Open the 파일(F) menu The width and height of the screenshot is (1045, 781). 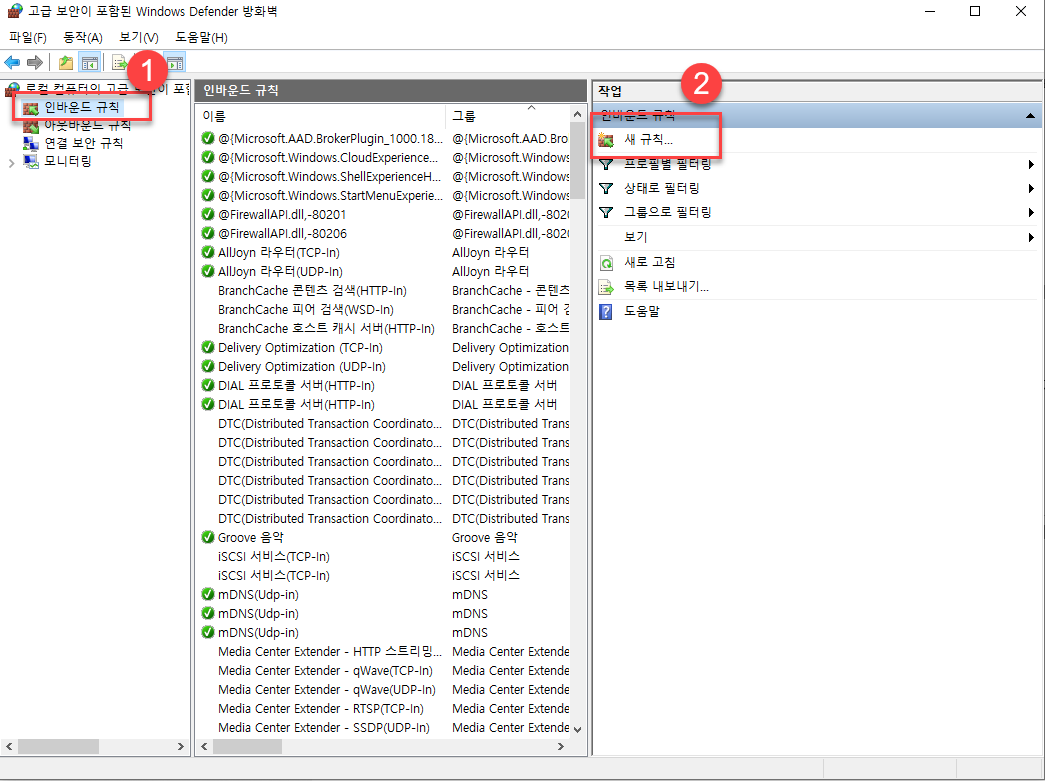(27, 37)
